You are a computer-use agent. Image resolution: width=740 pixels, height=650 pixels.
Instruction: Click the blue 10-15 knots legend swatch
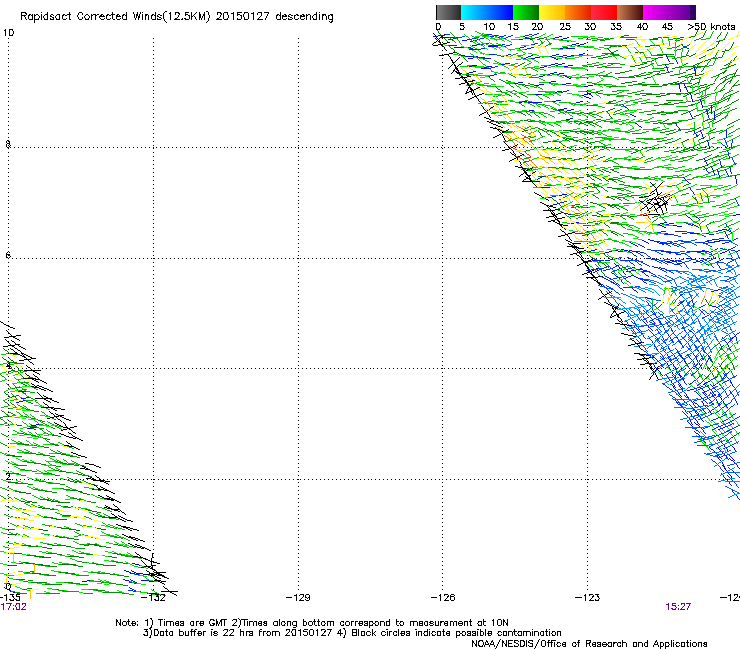click(500, 12)
